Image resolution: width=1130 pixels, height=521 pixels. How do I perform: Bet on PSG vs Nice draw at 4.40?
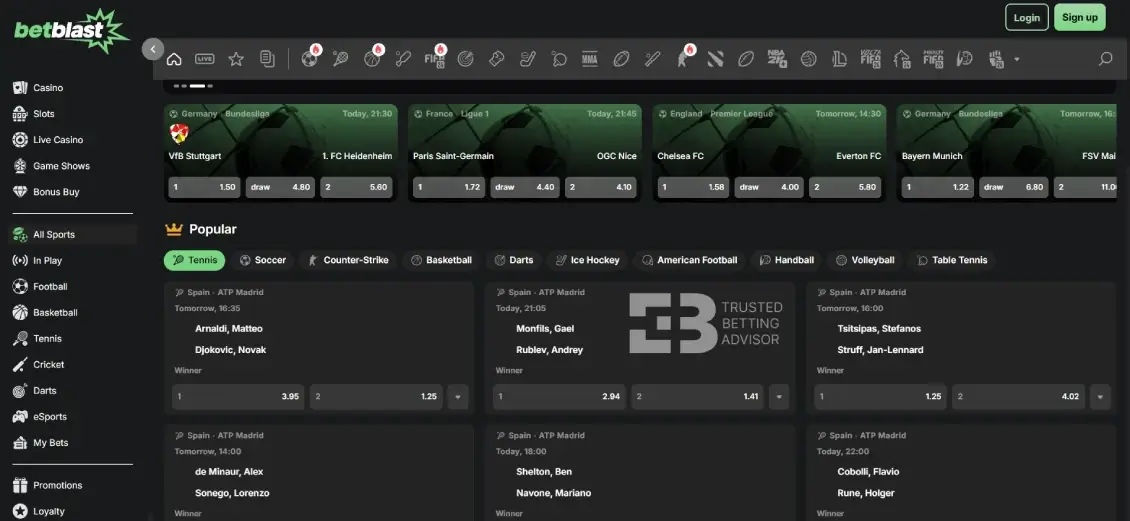pyautogui.click(x=525, y=187)
